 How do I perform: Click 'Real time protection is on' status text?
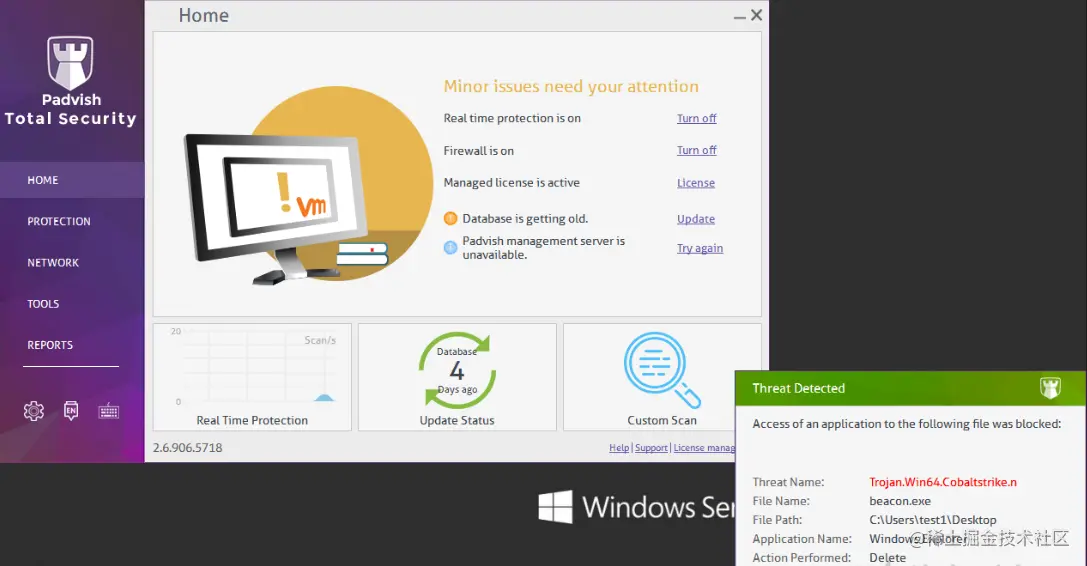click(x=512, y=119)
